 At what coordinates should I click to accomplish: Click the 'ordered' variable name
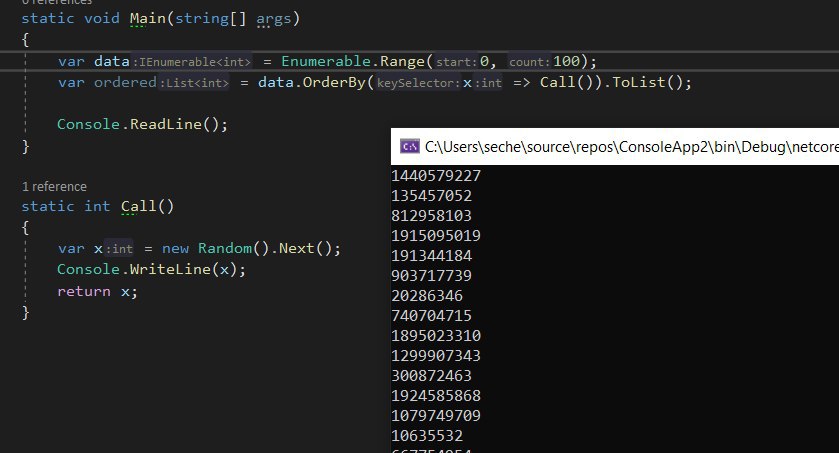point(125,82)
